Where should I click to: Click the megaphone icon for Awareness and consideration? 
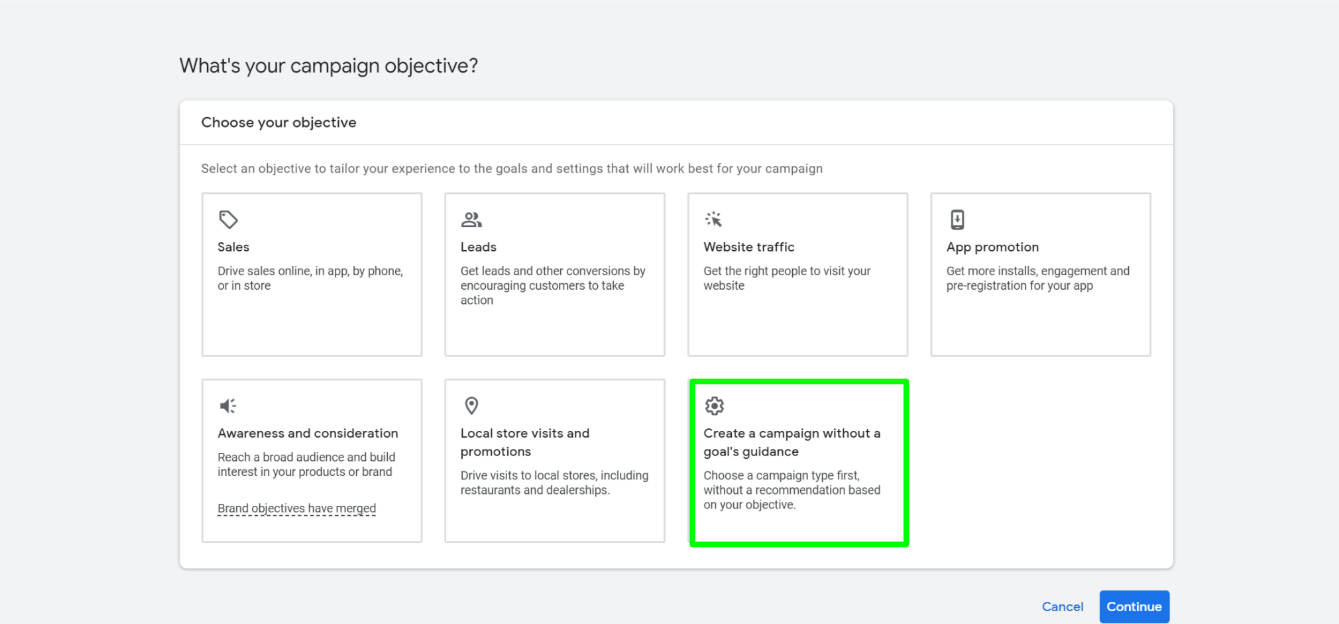(228, 406)
